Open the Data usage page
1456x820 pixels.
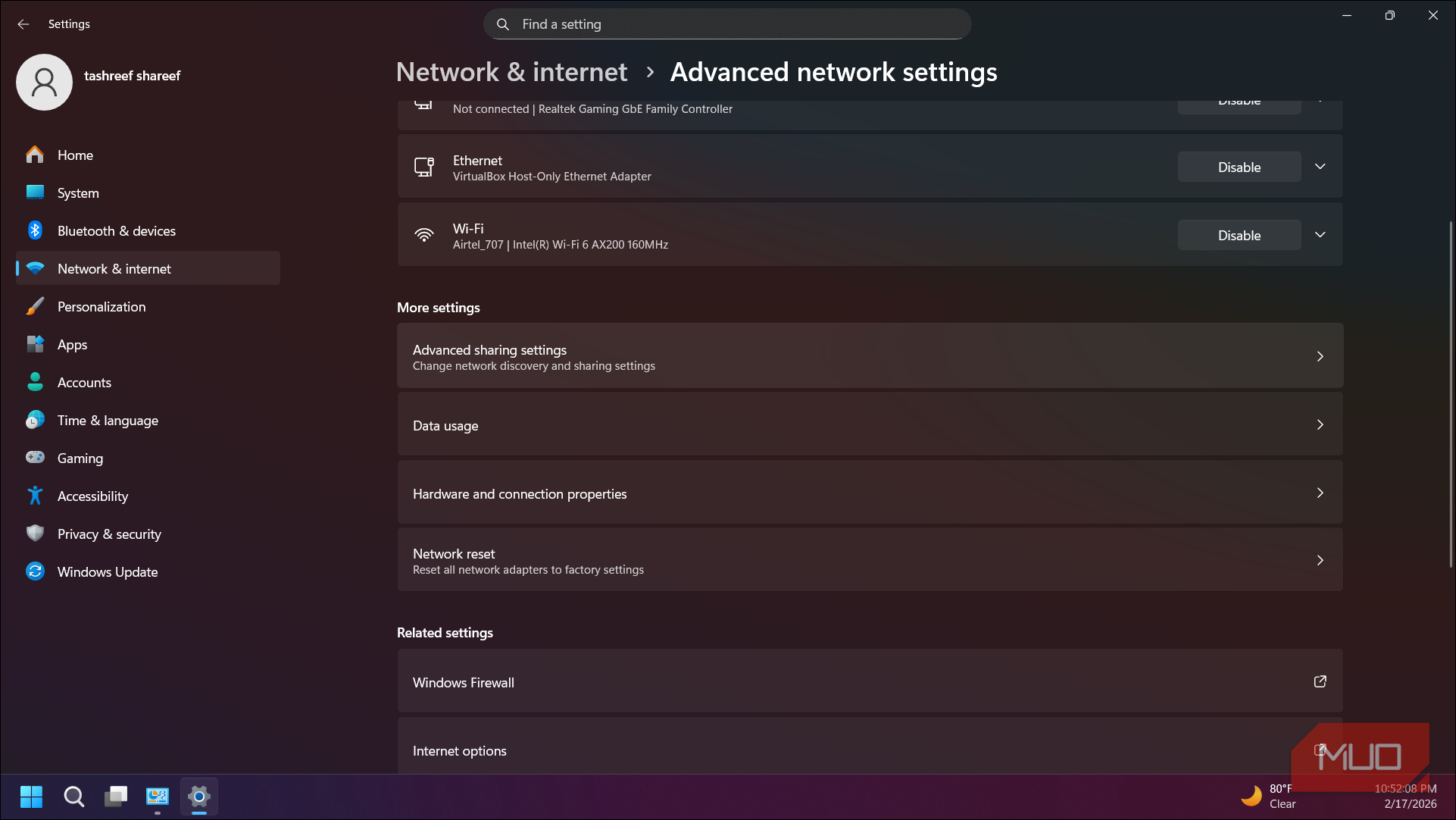click(870, 424)
